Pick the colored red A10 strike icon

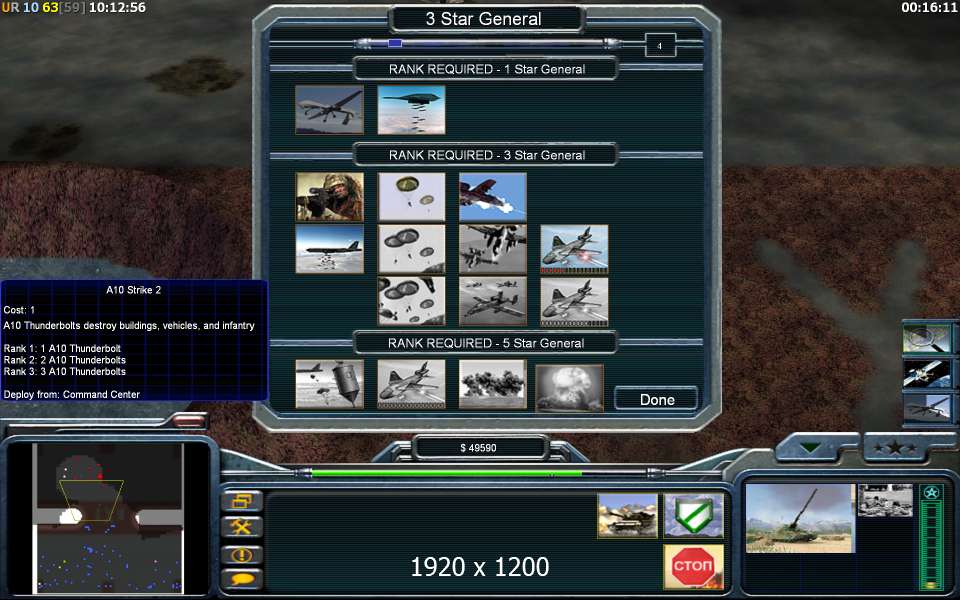point(493,197)
